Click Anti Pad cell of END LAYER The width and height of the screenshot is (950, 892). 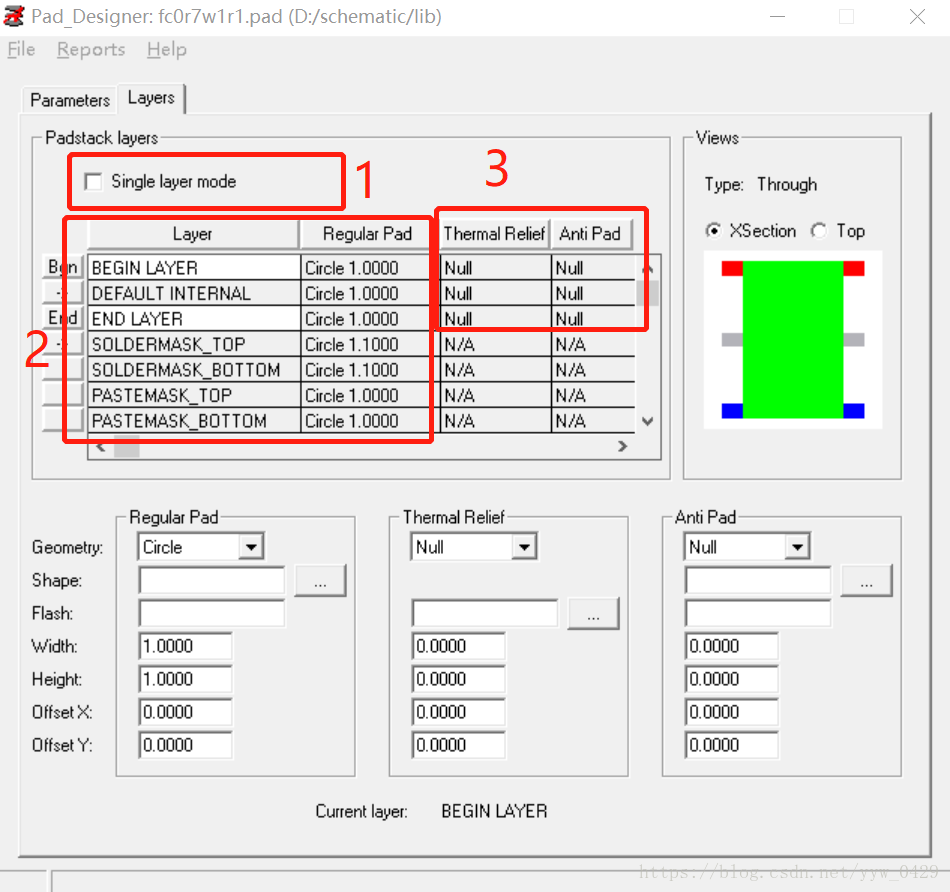594,319
